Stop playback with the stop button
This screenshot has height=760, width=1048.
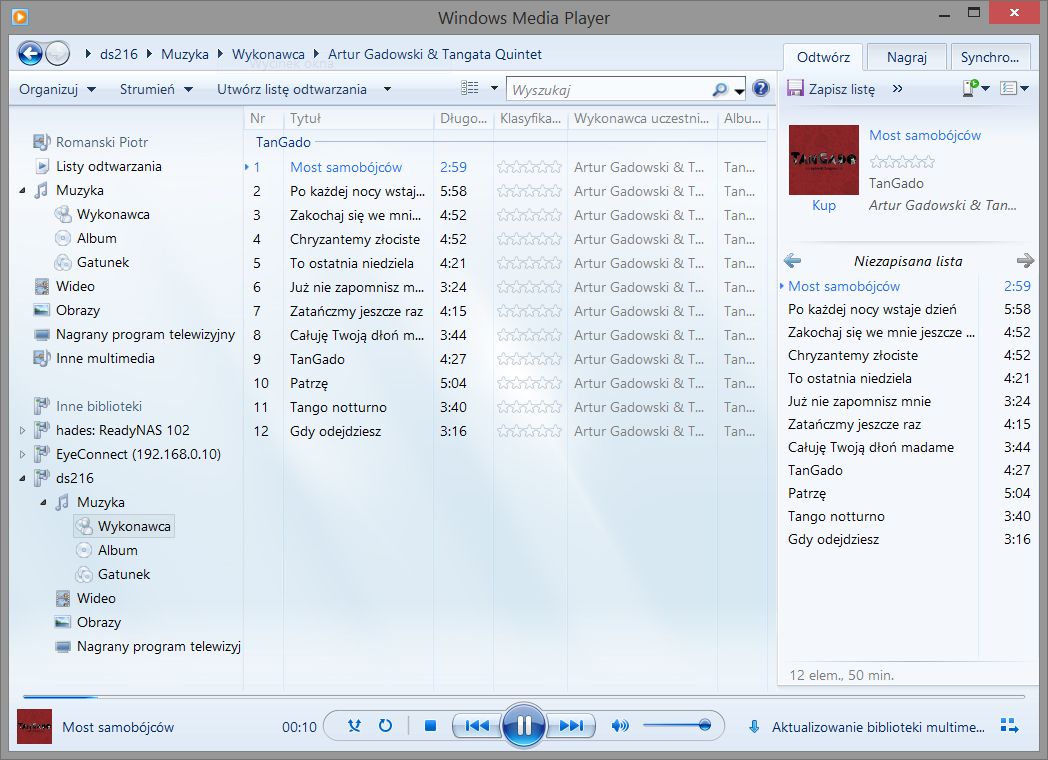430,725
